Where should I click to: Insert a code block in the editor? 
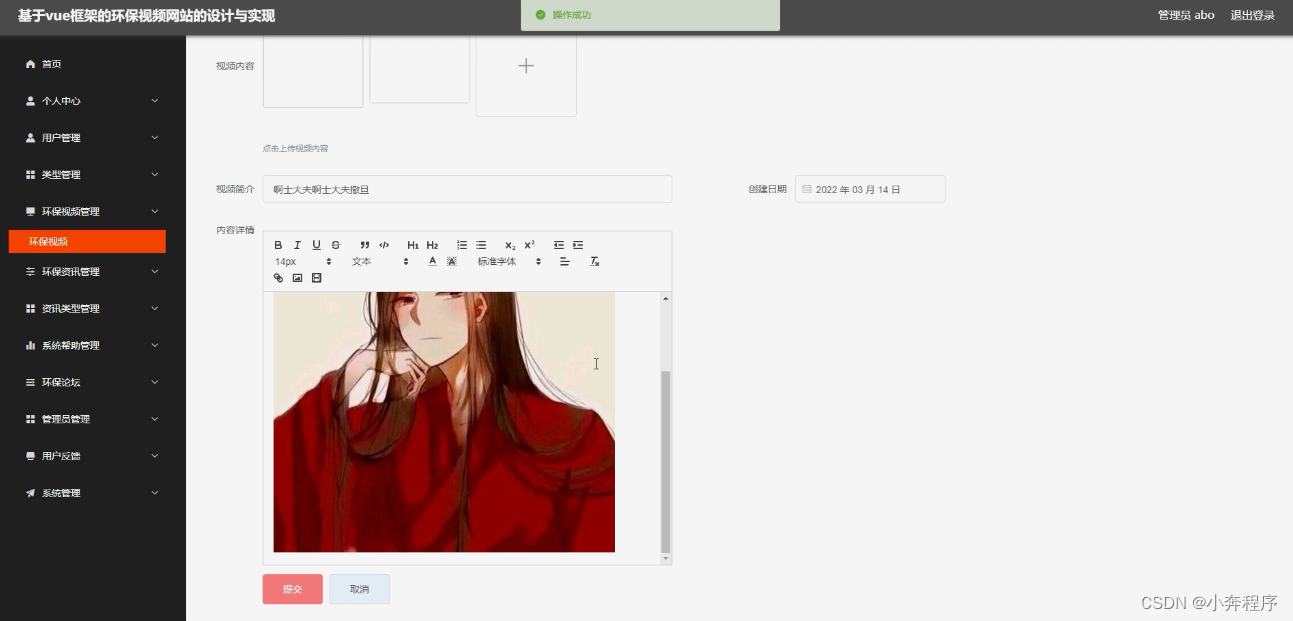(x=384, y=245)
